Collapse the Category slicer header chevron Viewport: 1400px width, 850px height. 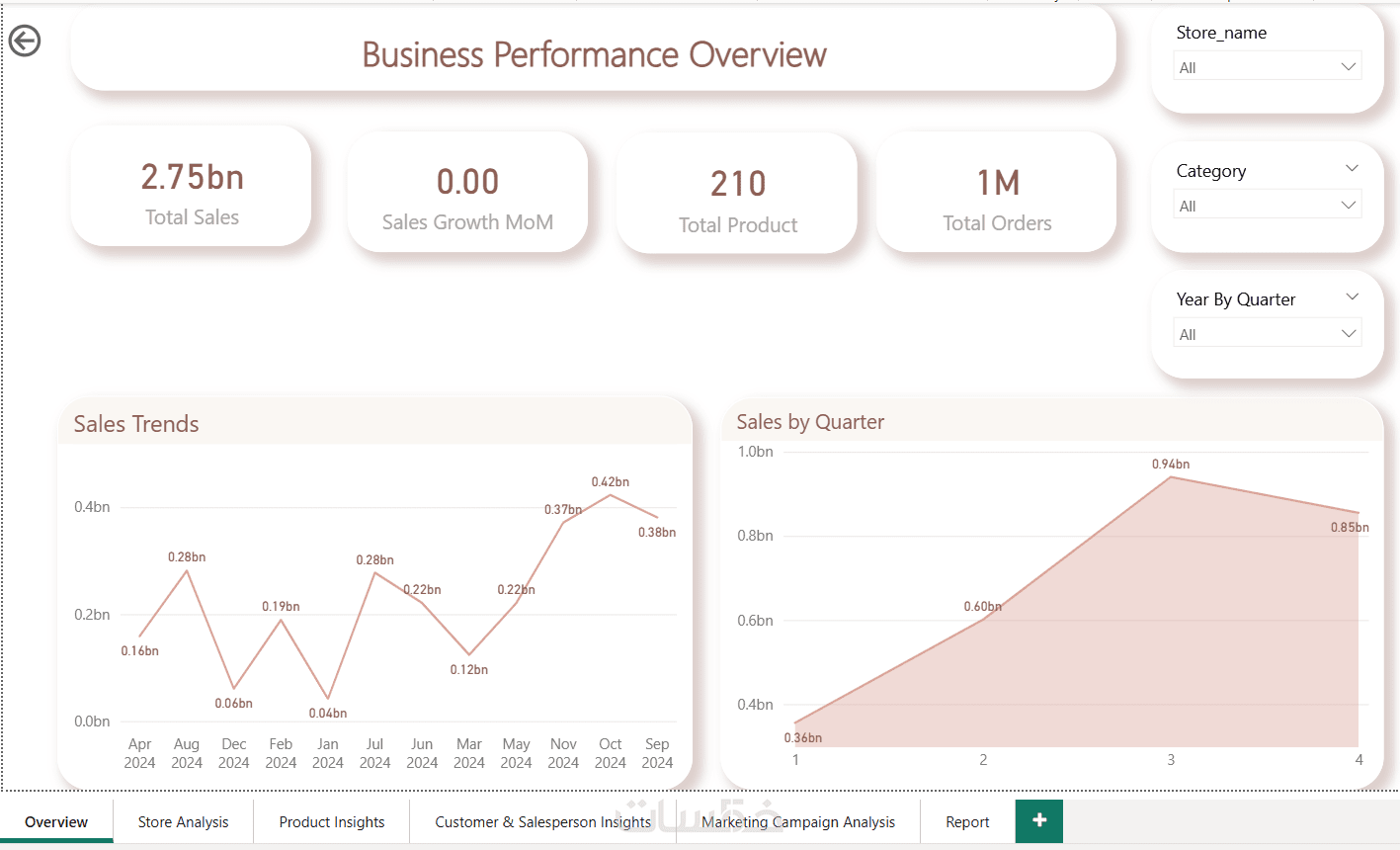click(x=1352, y=169)
